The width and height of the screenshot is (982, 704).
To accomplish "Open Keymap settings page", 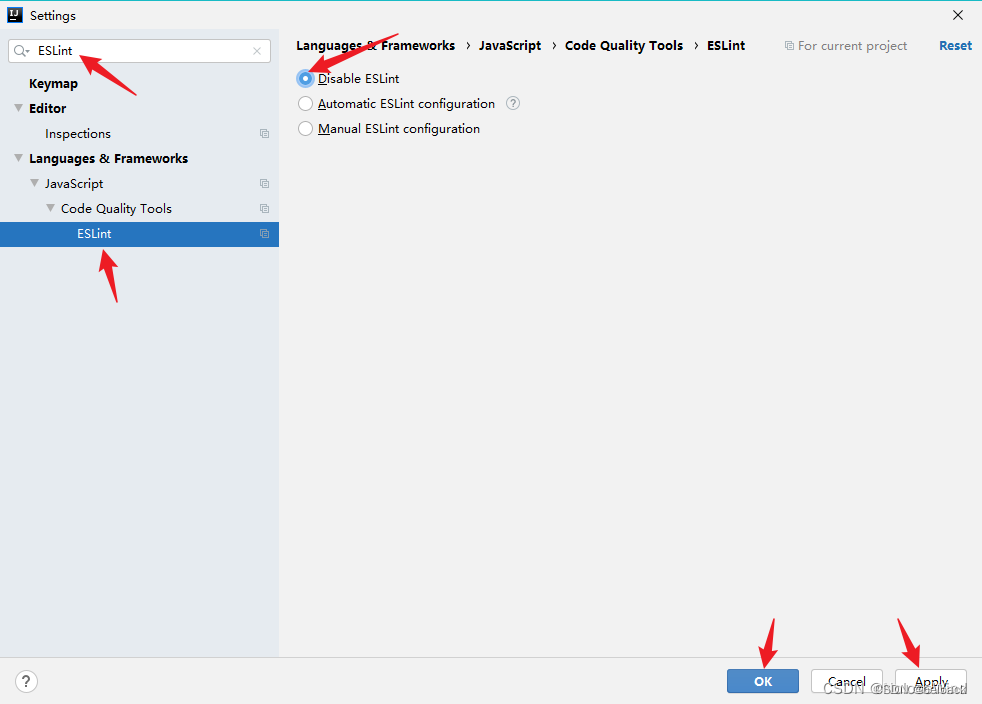I will coord(53,83).
